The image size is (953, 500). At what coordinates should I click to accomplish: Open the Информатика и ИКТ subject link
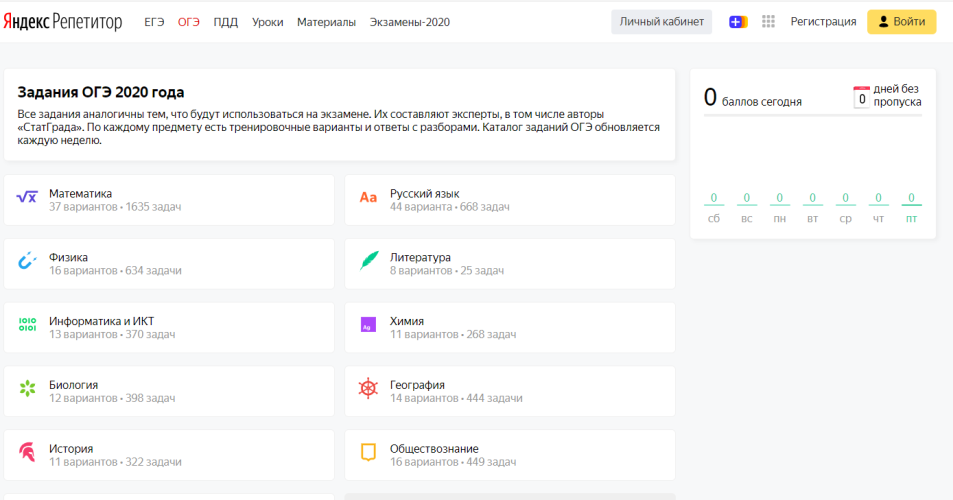101,321
